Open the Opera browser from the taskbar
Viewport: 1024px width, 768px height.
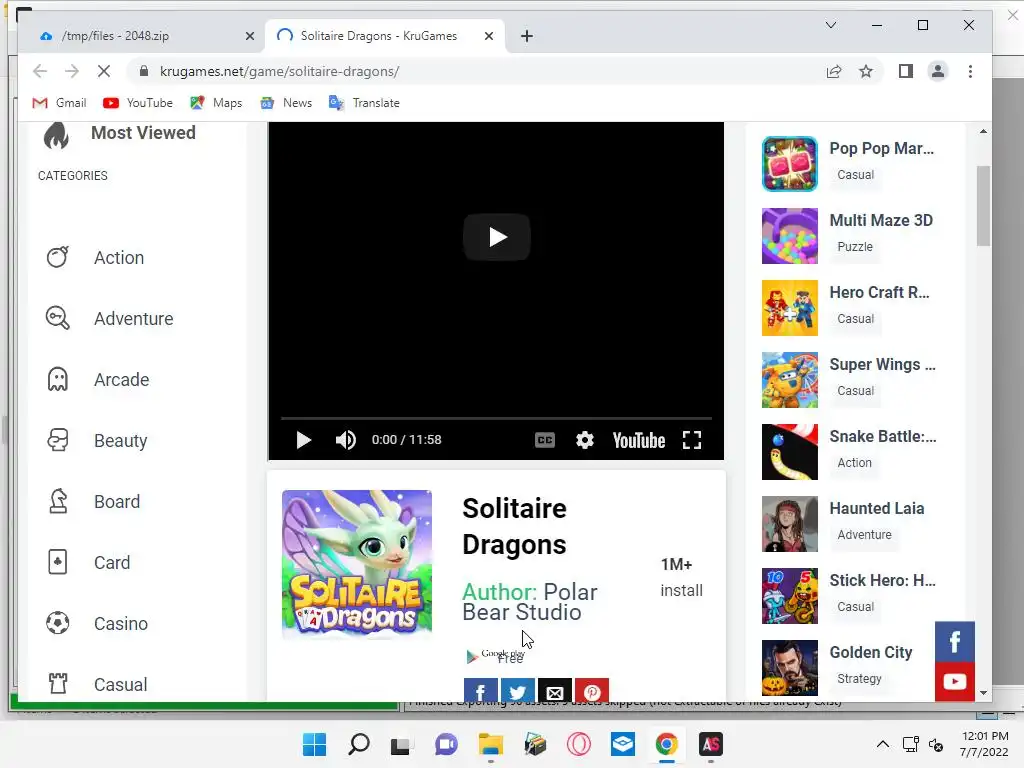(x=579, y=744)
